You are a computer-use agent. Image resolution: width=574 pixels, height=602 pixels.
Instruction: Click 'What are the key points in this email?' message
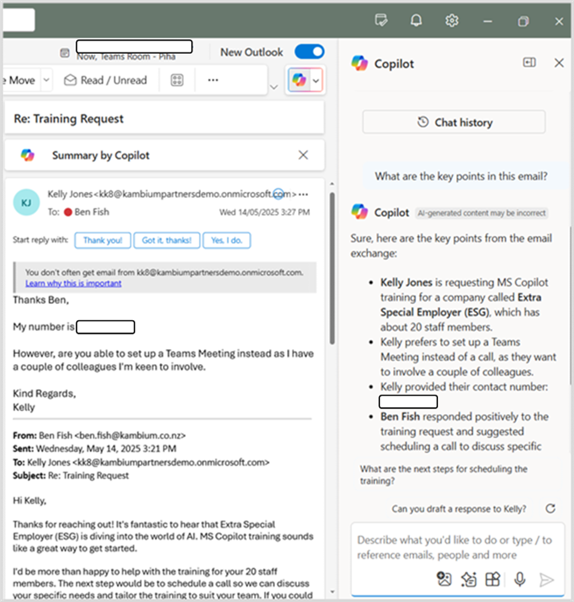(461, 176)
